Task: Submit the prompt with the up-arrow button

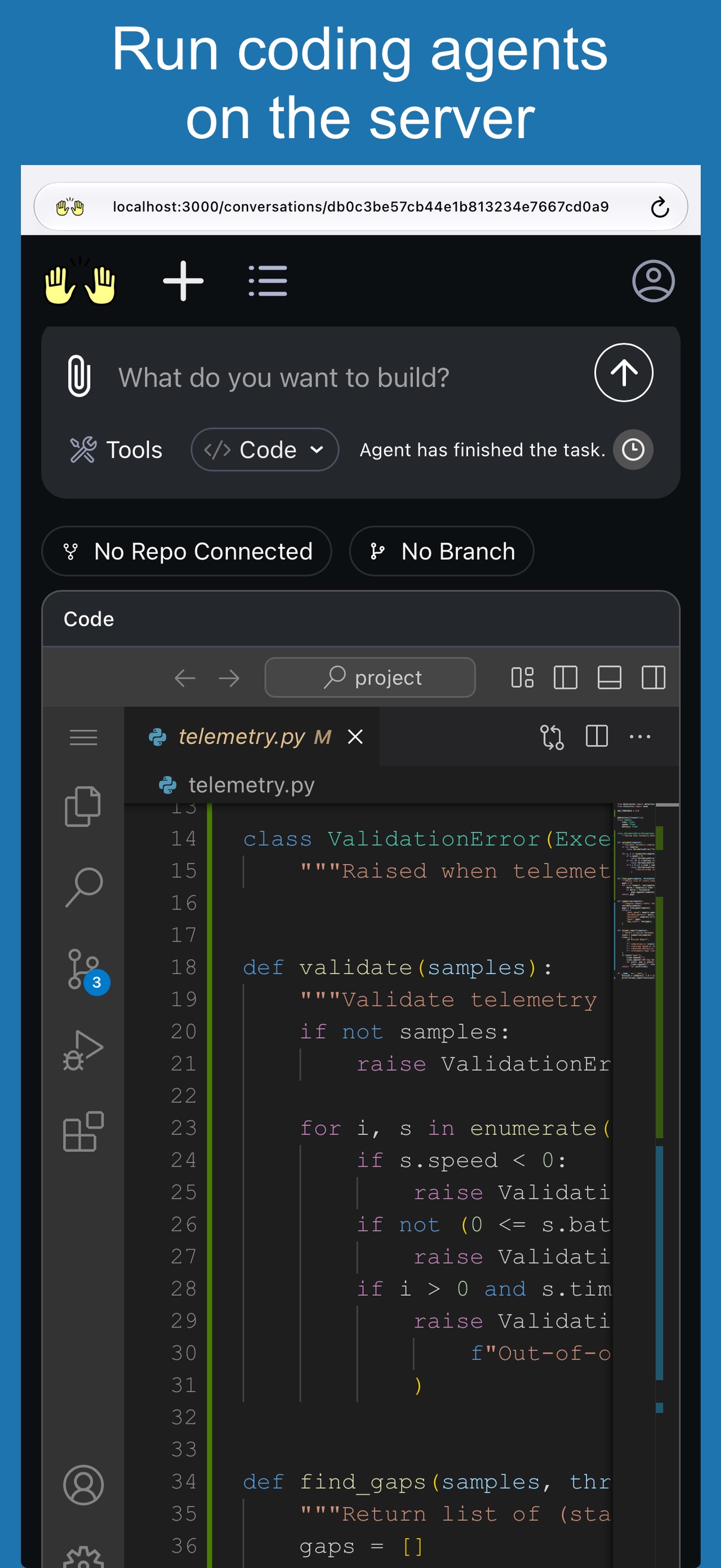Action: [624, 373]
